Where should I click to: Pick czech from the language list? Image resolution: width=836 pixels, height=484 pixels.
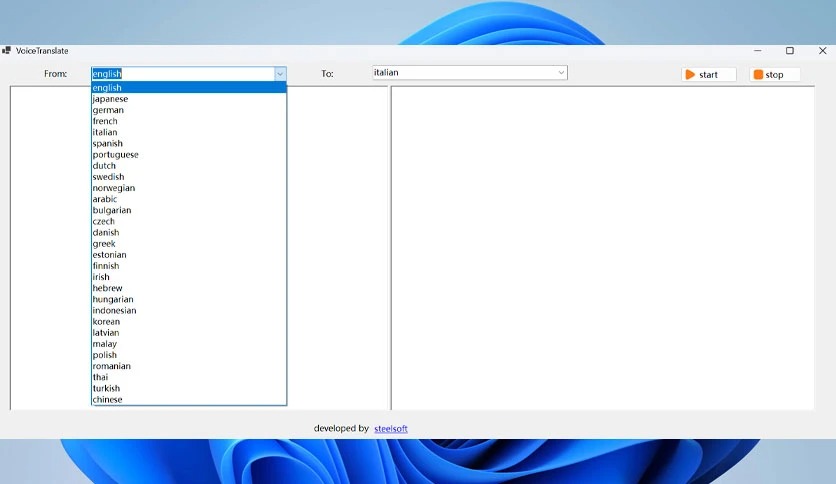tap(189, 221)
